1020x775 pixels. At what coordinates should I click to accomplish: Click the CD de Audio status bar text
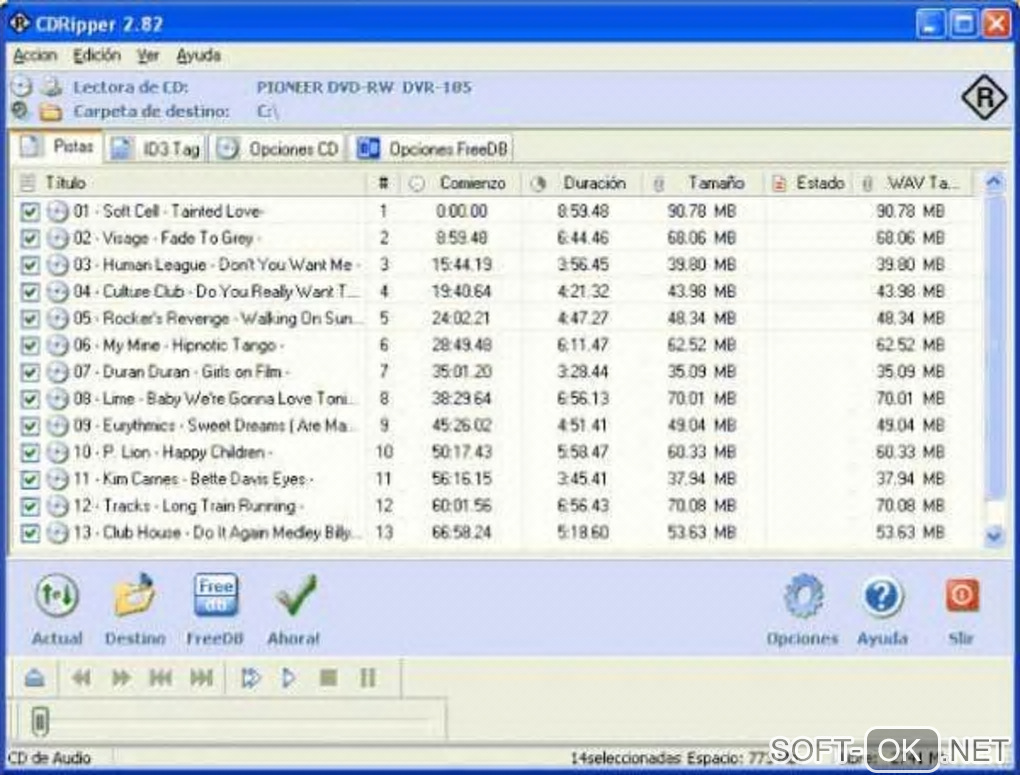[x=49, y=758]
